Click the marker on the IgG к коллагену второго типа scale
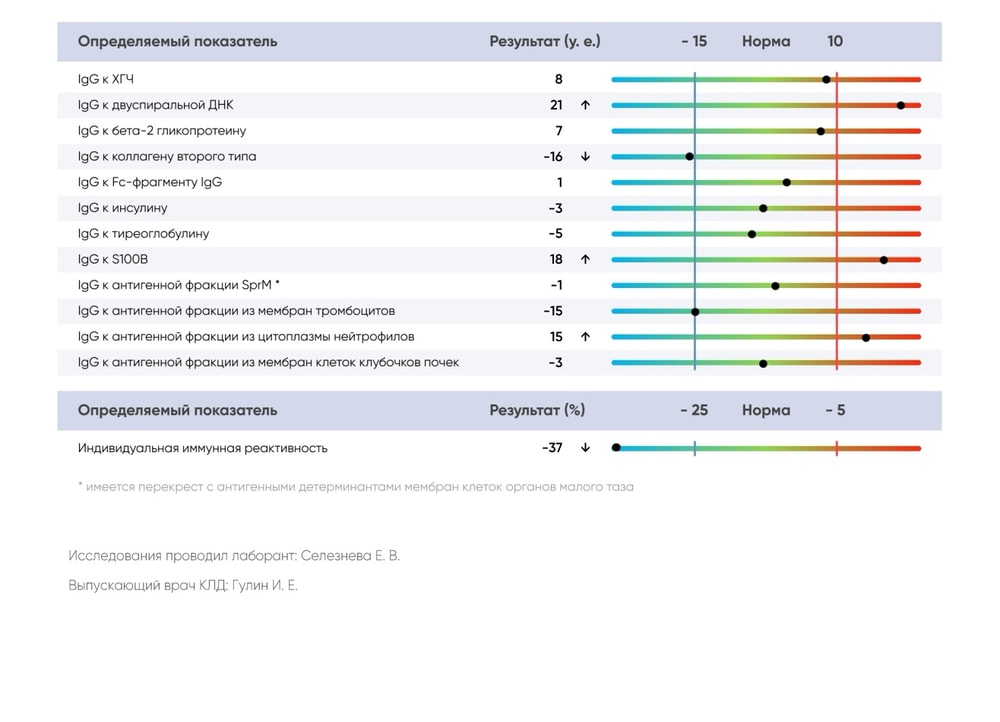This screenshot has width=1000, height=722. [689, 157]
